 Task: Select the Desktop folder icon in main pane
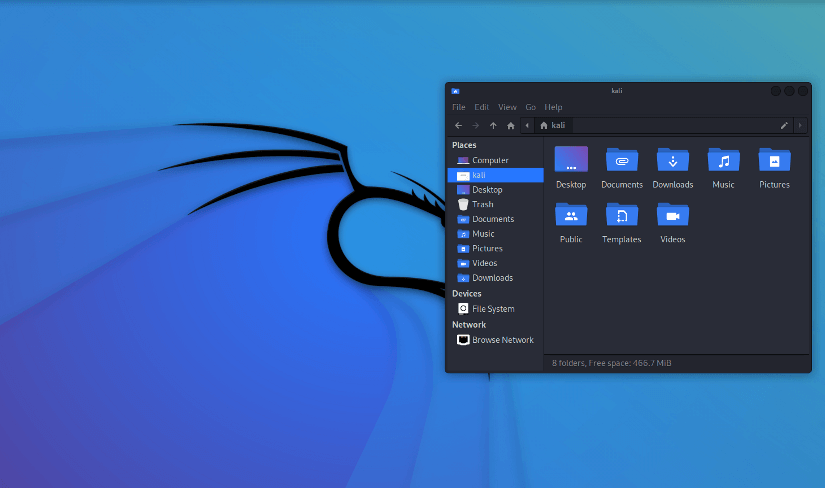point(571,160)
